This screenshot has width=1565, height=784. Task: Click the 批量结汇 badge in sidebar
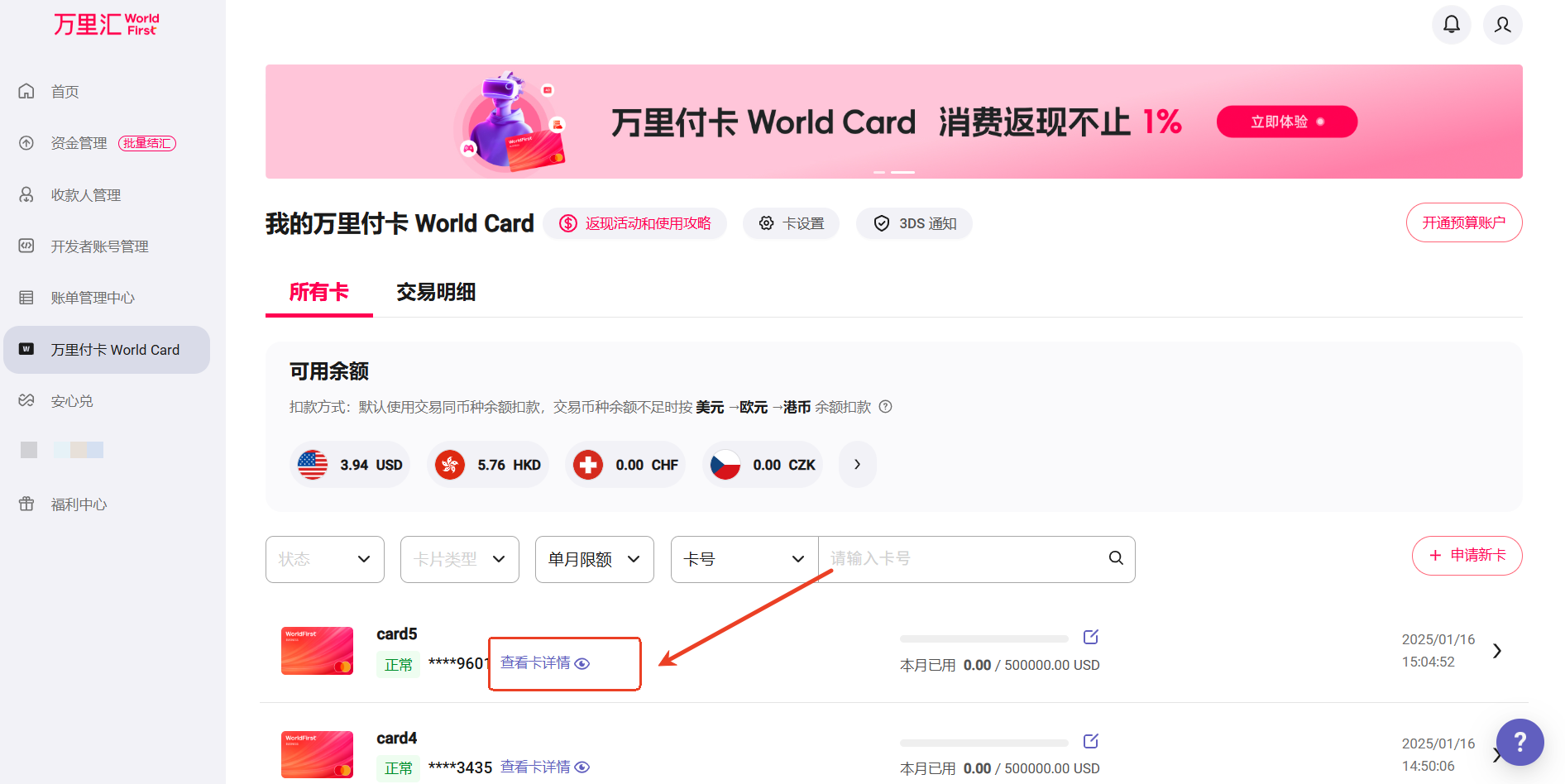pyautogui.click(x=147, y=143)
